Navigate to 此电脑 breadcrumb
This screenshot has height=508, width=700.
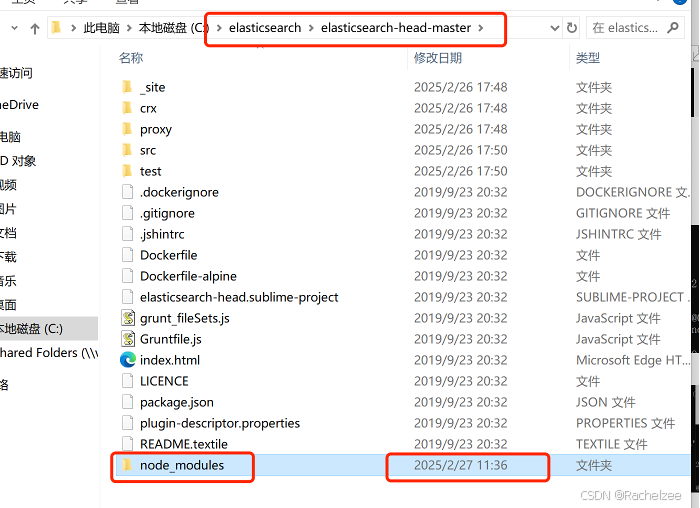point(101,28)
